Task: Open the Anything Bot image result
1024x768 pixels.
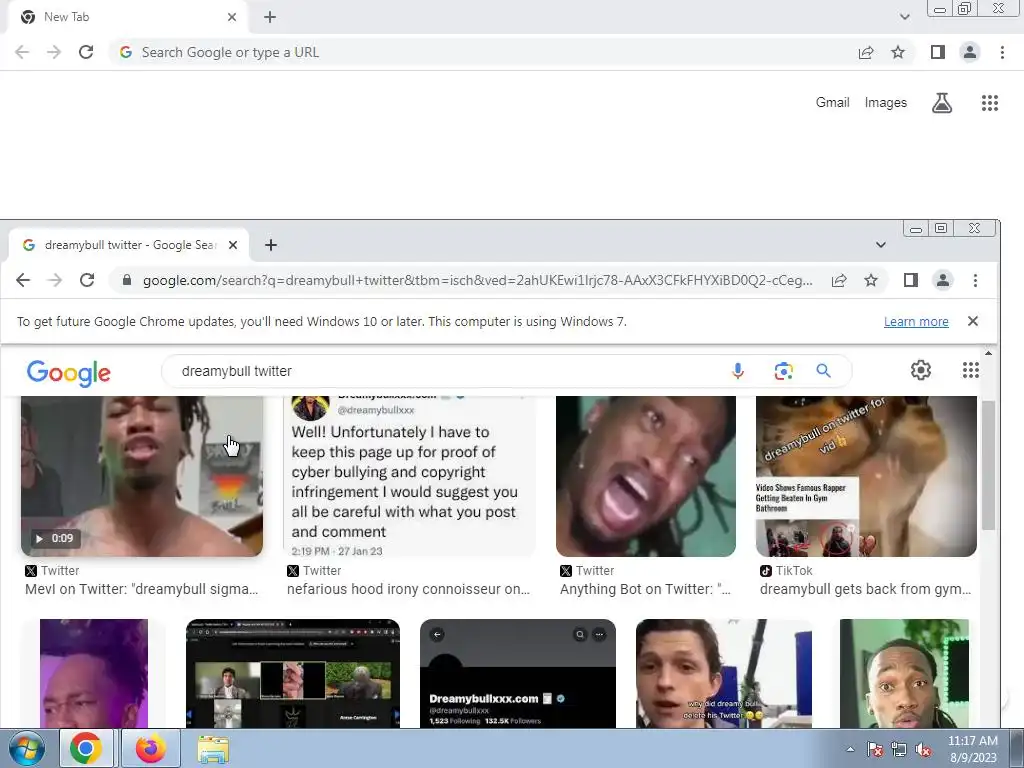Action: (646, 476)
